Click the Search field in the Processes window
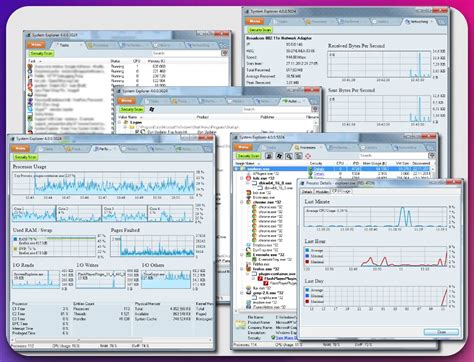Image resolution: width=474 pixels, height=362 pixels. 393,155
